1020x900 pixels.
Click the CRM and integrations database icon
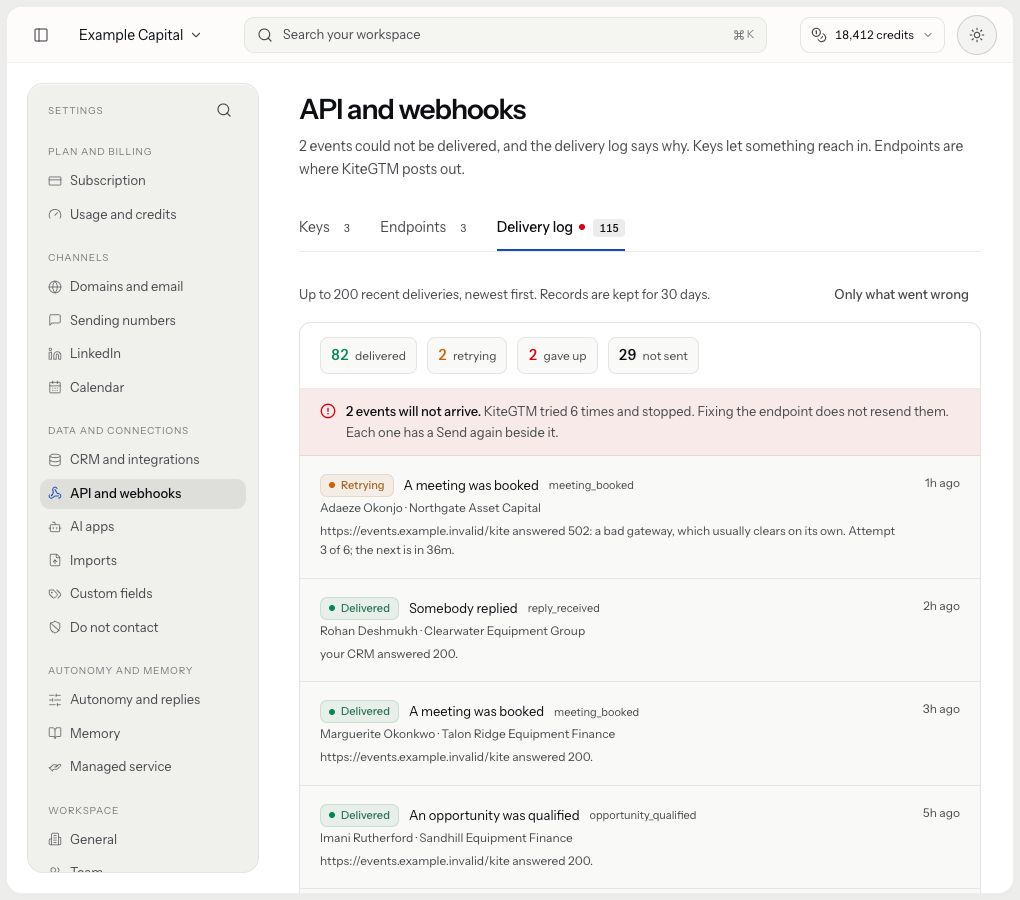(x=55, y=460)
